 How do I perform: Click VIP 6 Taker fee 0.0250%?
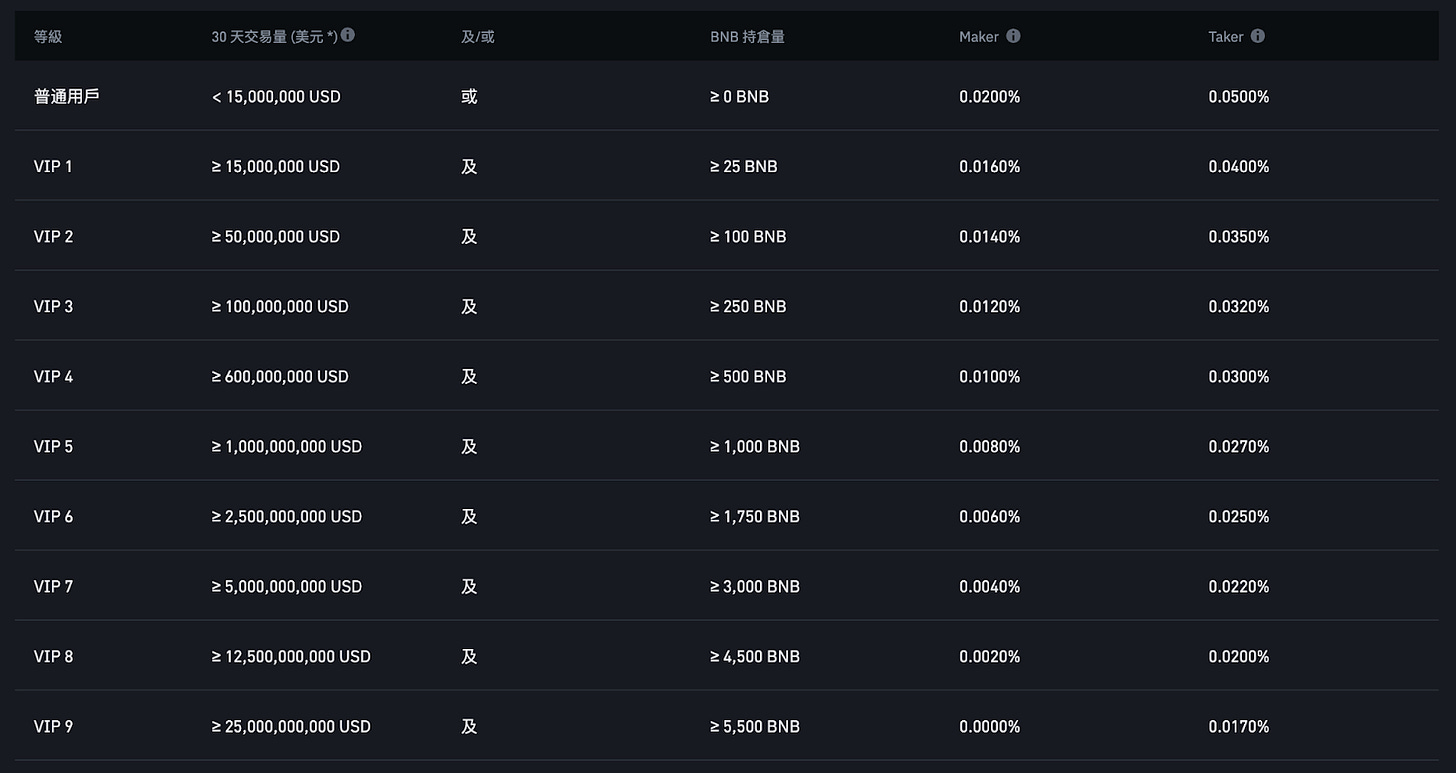click(x=1238, y=517)
